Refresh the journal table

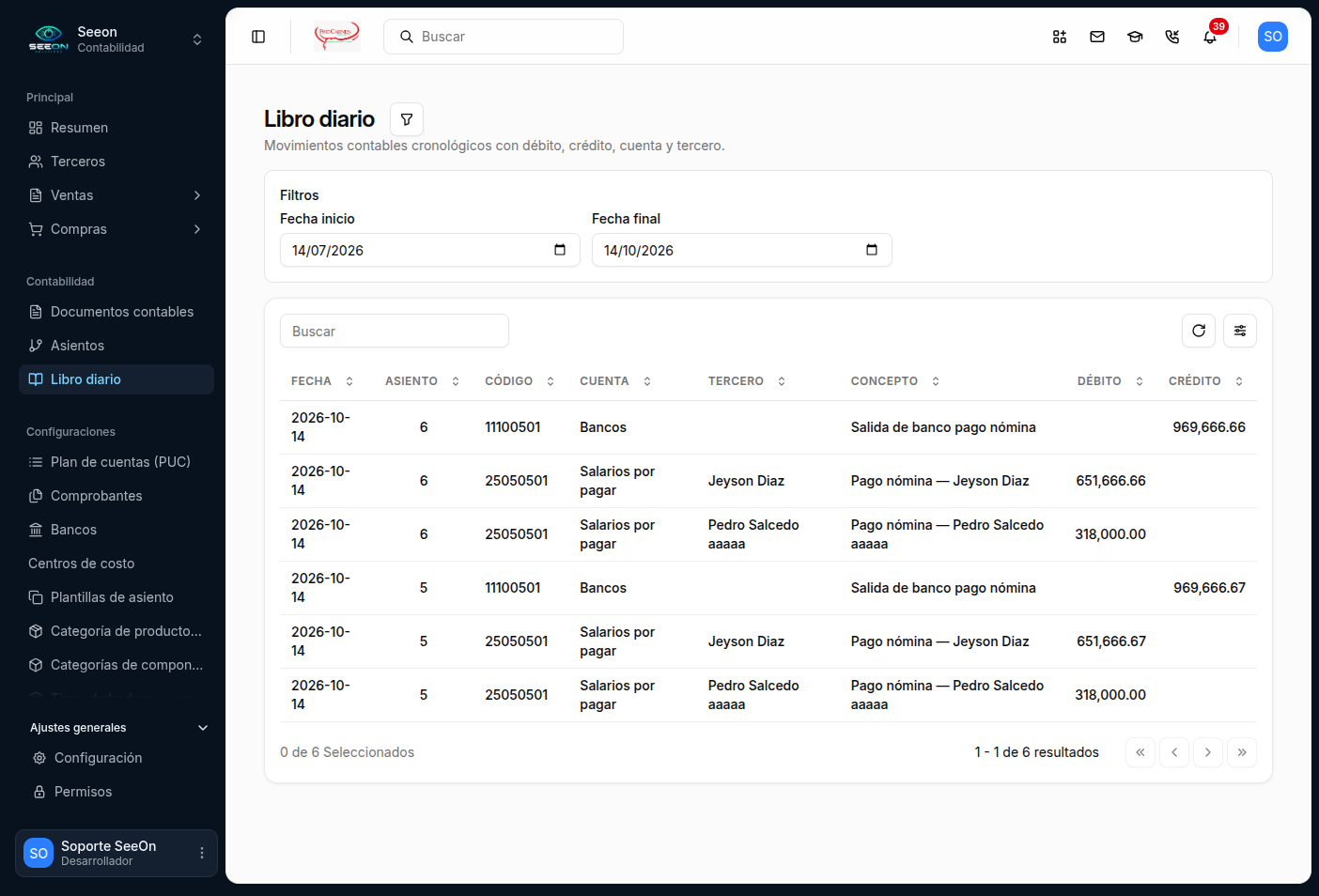pos(1199,331)
